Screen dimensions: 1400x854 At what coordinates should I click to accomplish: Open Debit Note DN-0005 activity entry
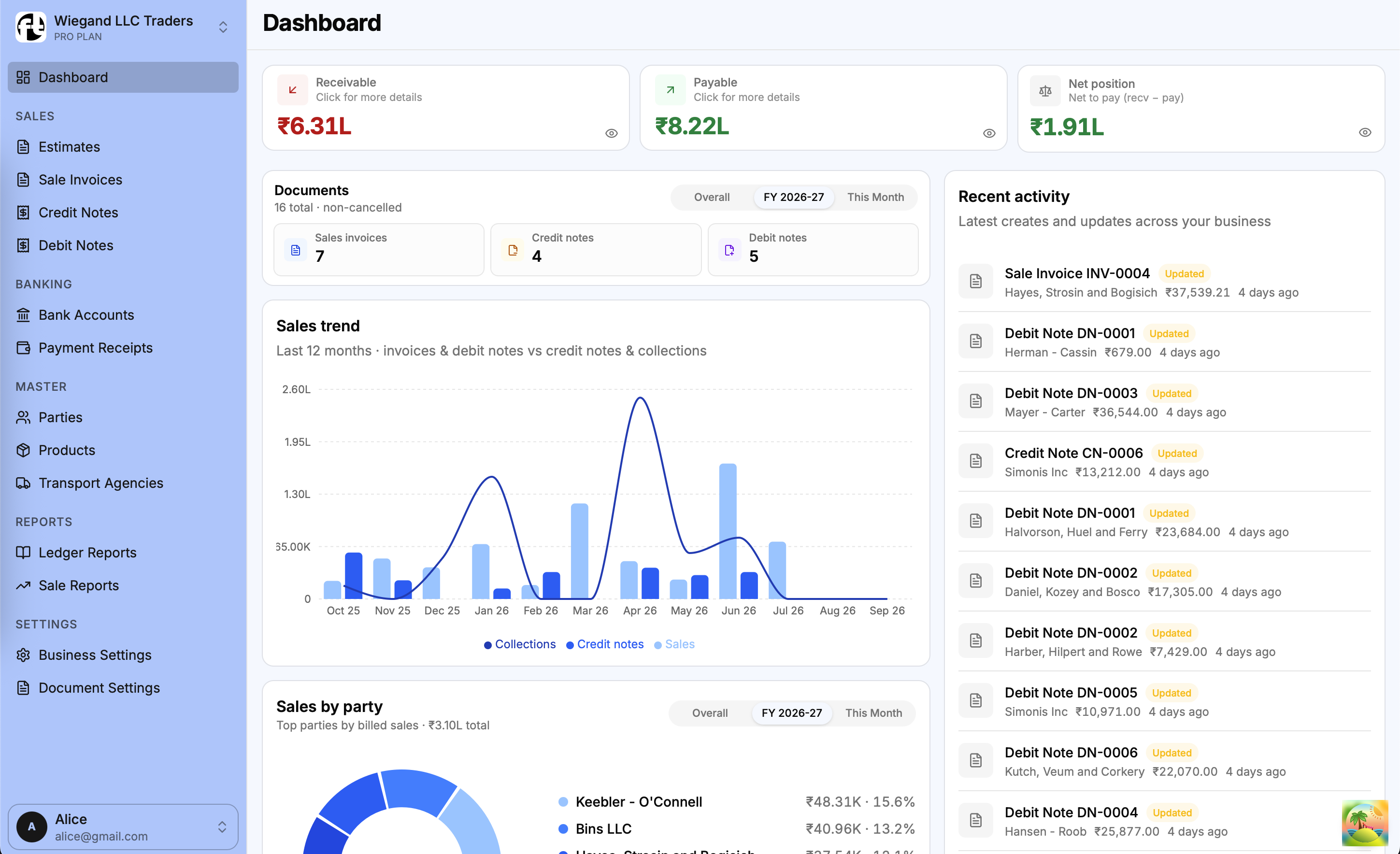pyautogui.click(x=1165, y=701)
